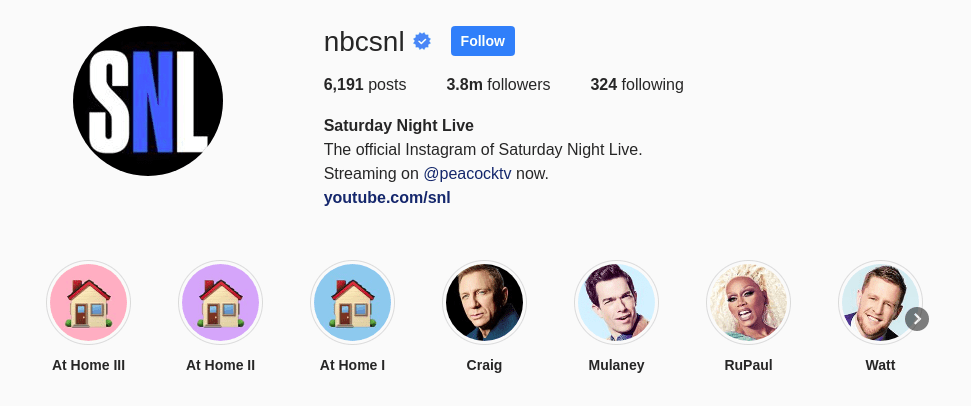Click the Craig highlight label
This screenshot has width=971, height=406.
click(484, 365)
